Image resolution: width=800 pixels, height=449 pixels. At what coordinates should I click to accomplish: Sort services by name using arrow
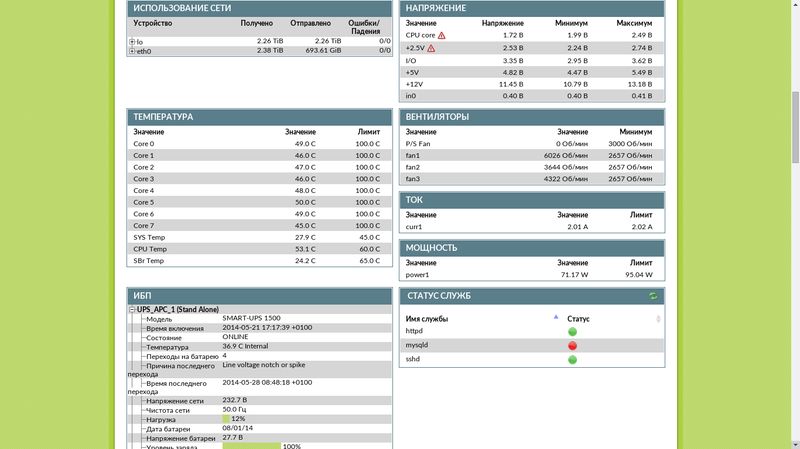coord(556,317)
